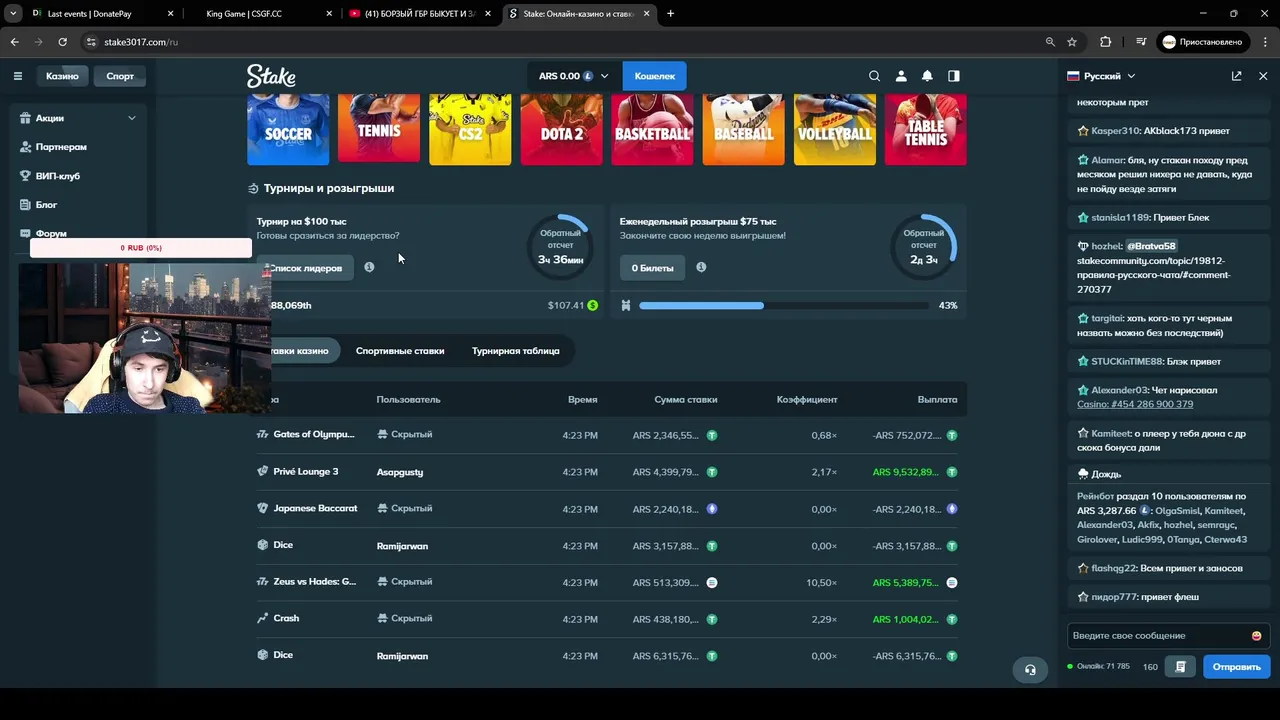The width and height of the screenshot is (1280, 720).
Task: Open the Русский chat language dropdown
Action: tap(1101, 76)
